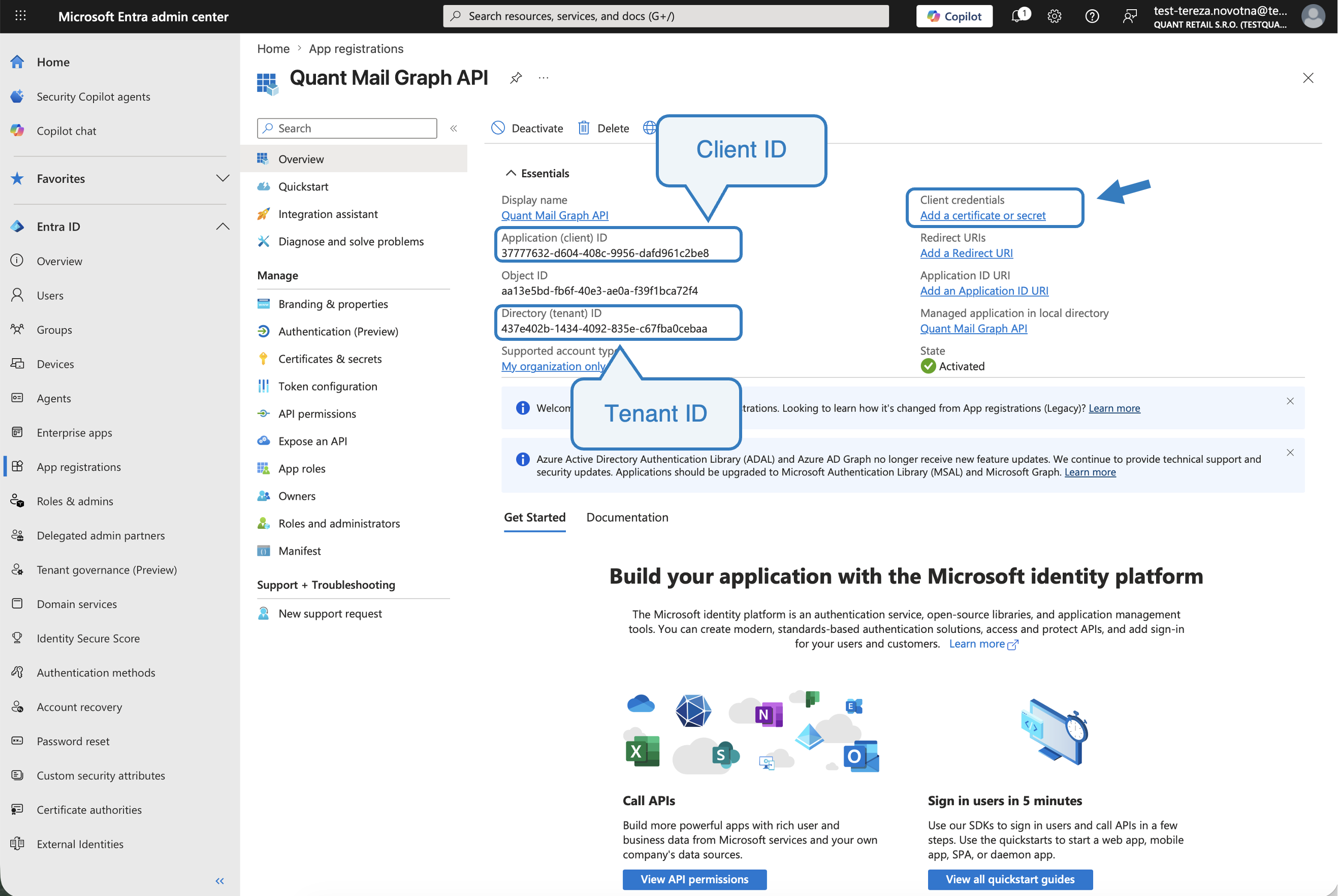
Task: Click Add an Application ID URI link
Action: tap(984, 291)
